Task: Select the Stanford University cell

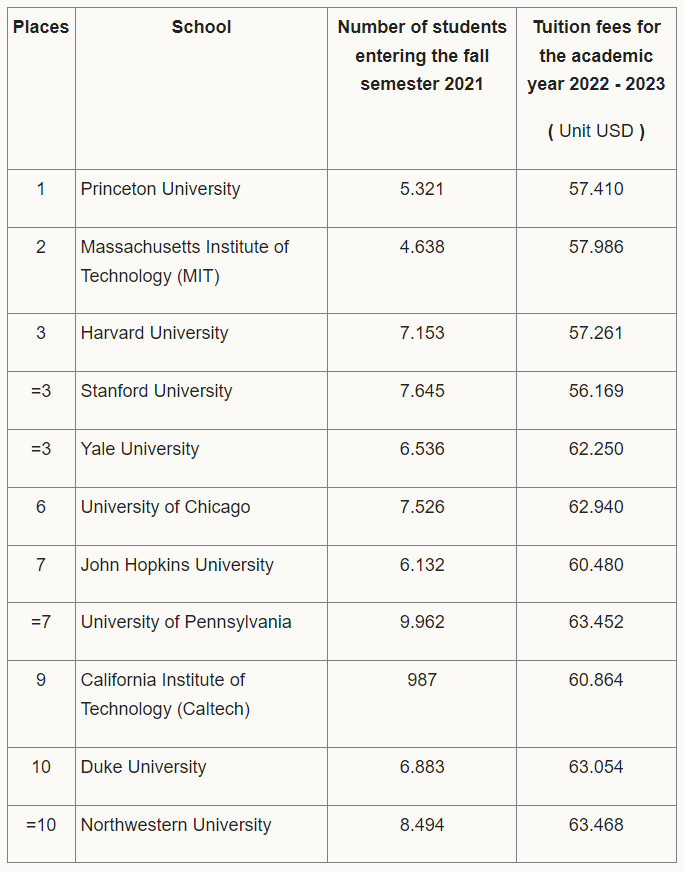Action: click(201, 400)
